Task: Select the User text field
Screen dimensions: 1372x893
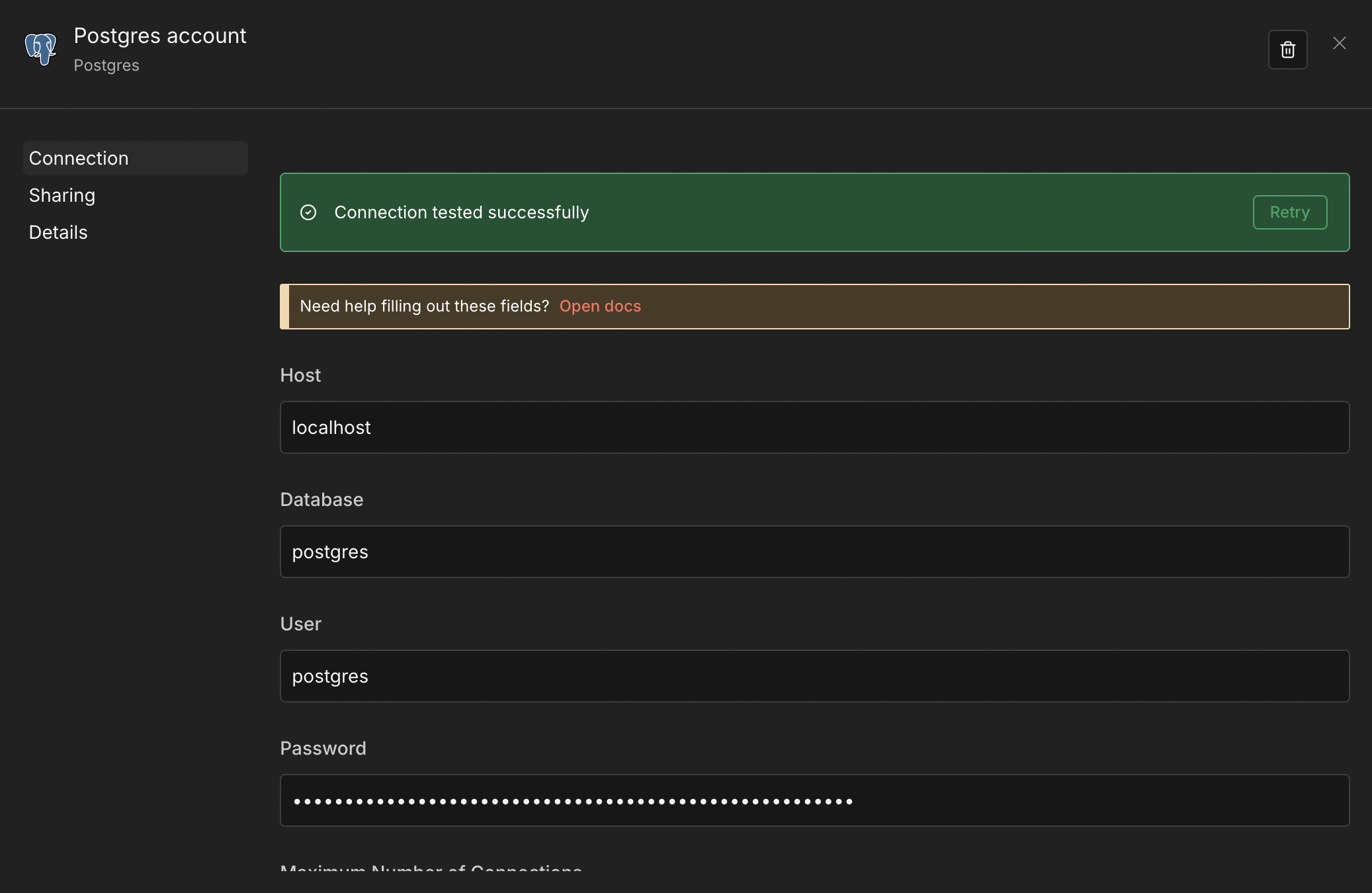Action: (x=814, y=676)
